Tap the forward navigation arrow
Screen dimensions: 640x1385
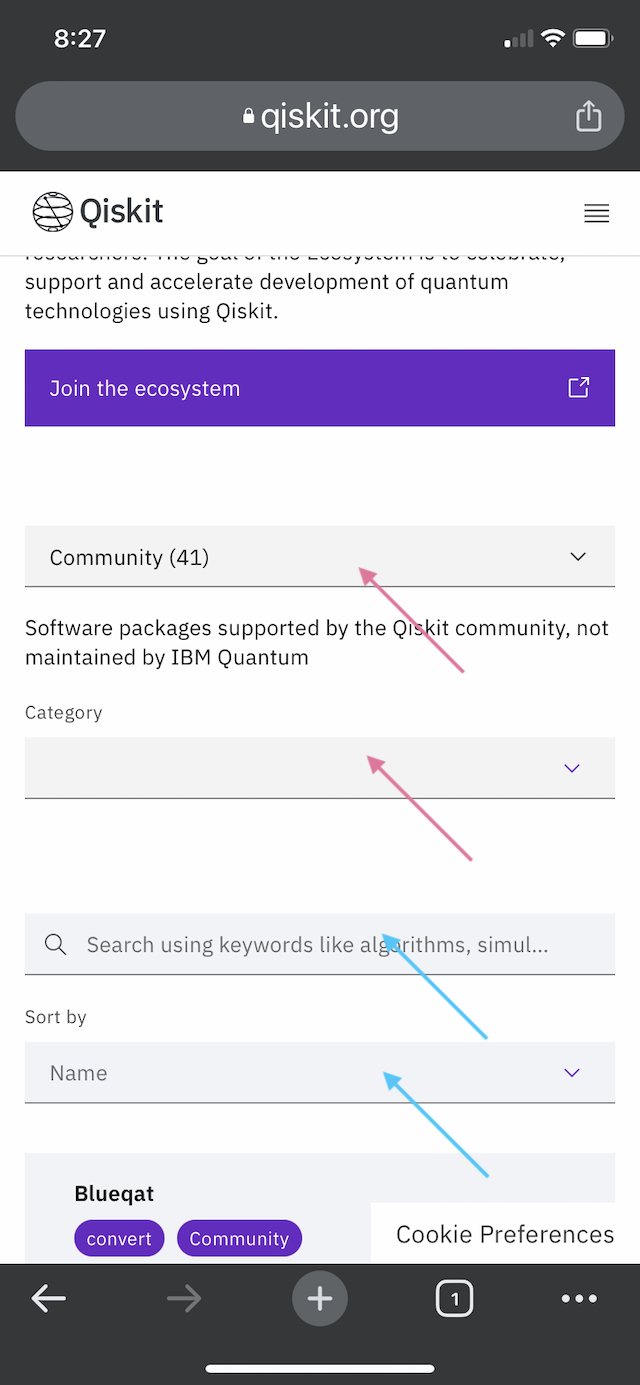[x=184, y=1298]
